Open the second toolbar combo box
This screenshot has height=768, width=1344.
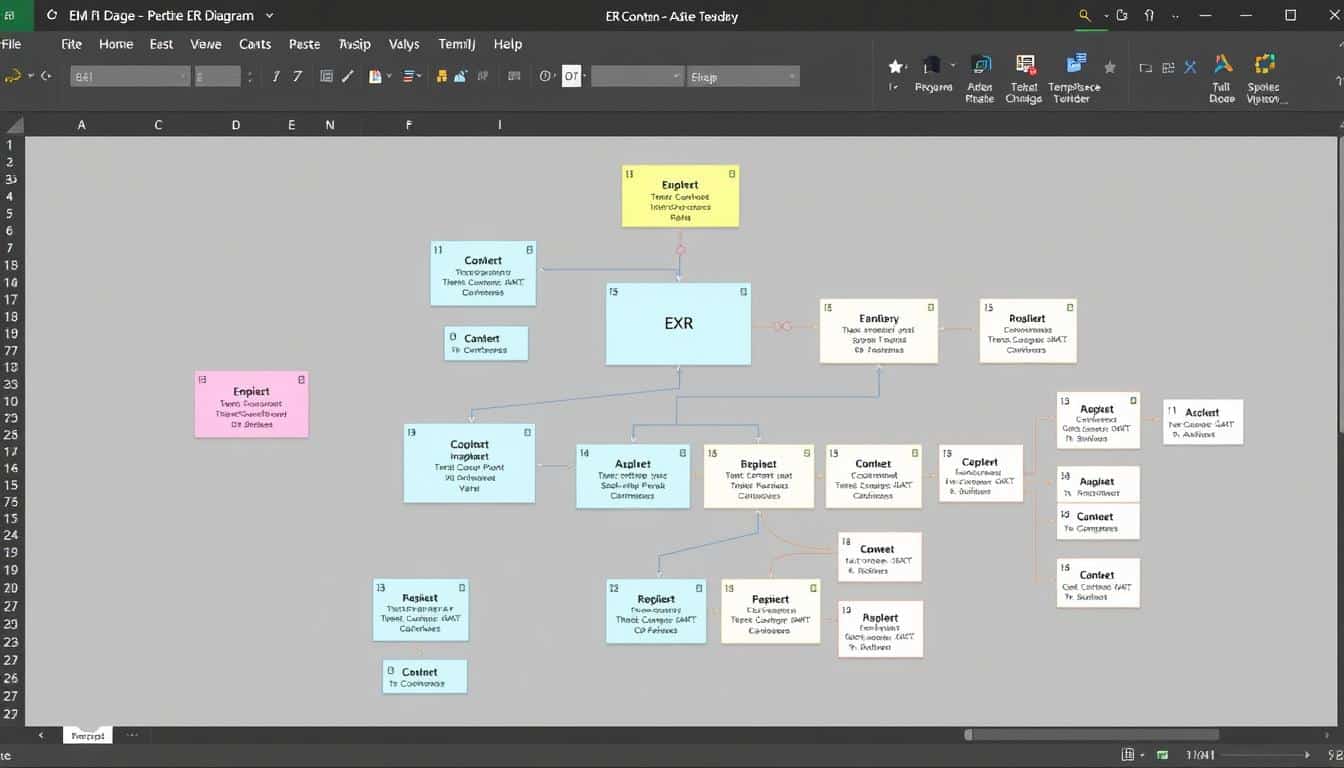click(x=218, y=76)
